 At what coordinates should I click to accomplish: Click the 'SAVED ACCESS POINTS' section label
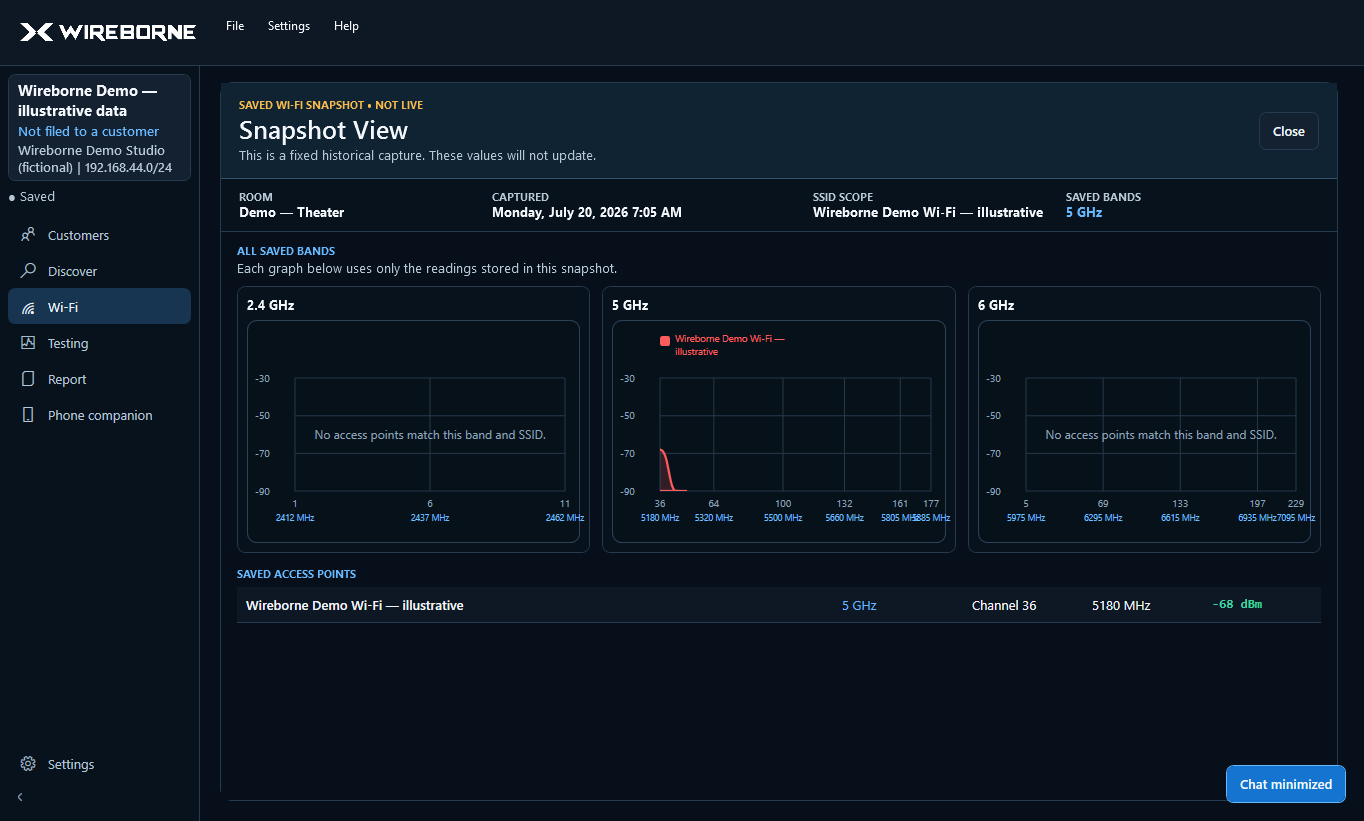coord(296,574)
